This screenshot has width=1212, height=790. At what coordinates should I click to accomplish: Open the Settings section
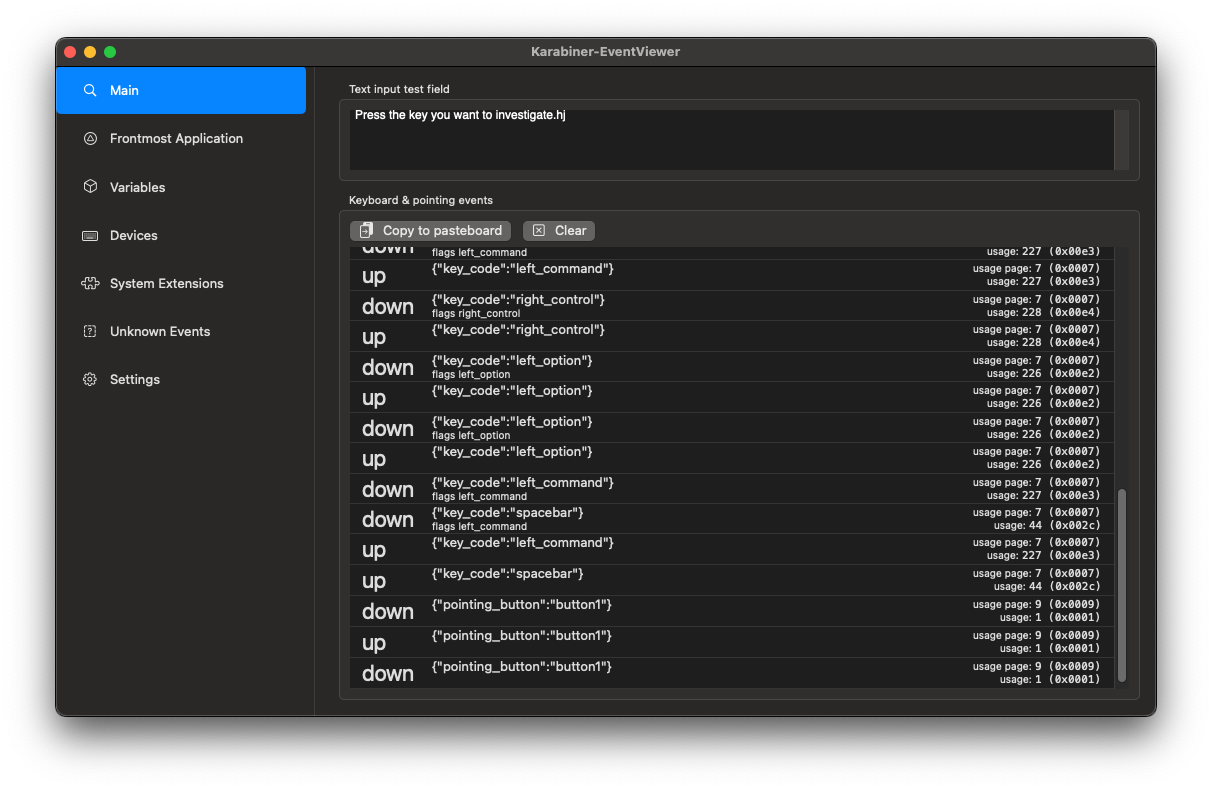click(x=181, y=380)
